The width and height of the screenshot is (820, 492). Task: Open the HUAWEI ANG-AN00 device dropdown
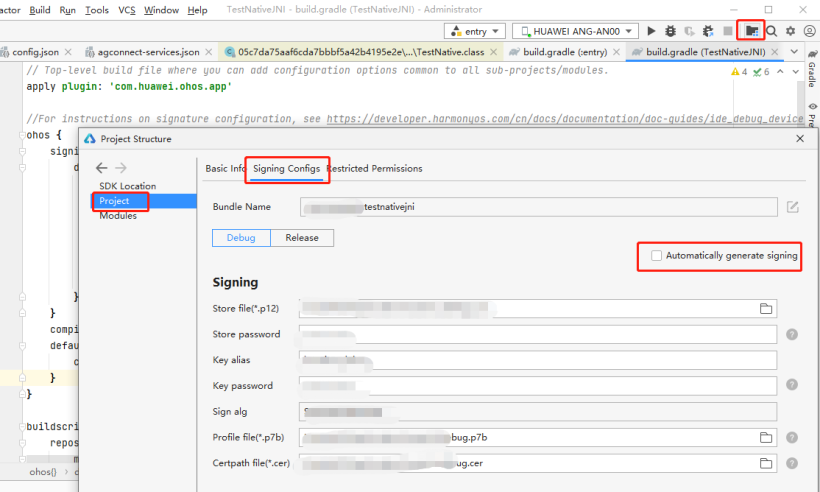[575, 32]
